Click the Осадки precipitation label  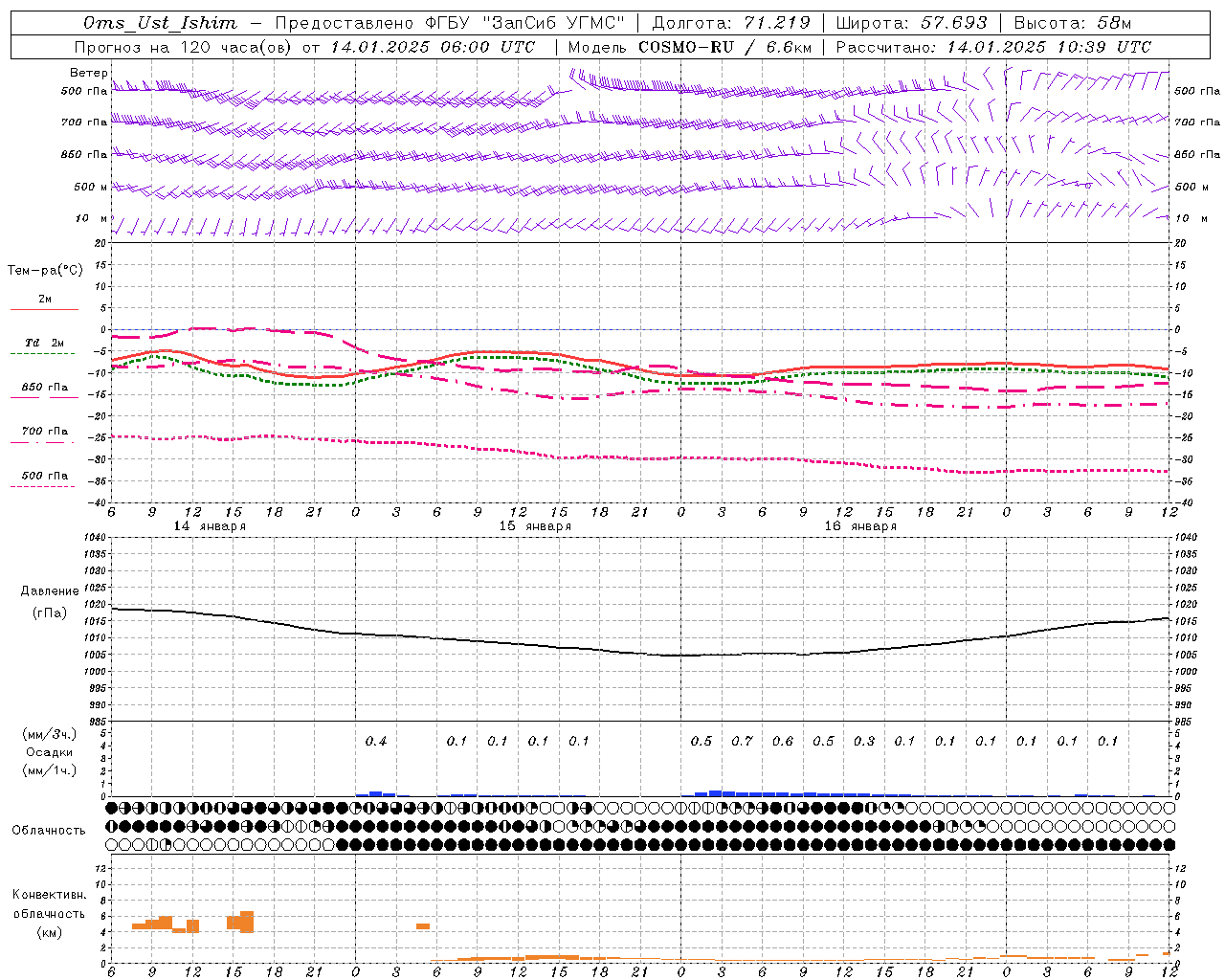point(50,752)
